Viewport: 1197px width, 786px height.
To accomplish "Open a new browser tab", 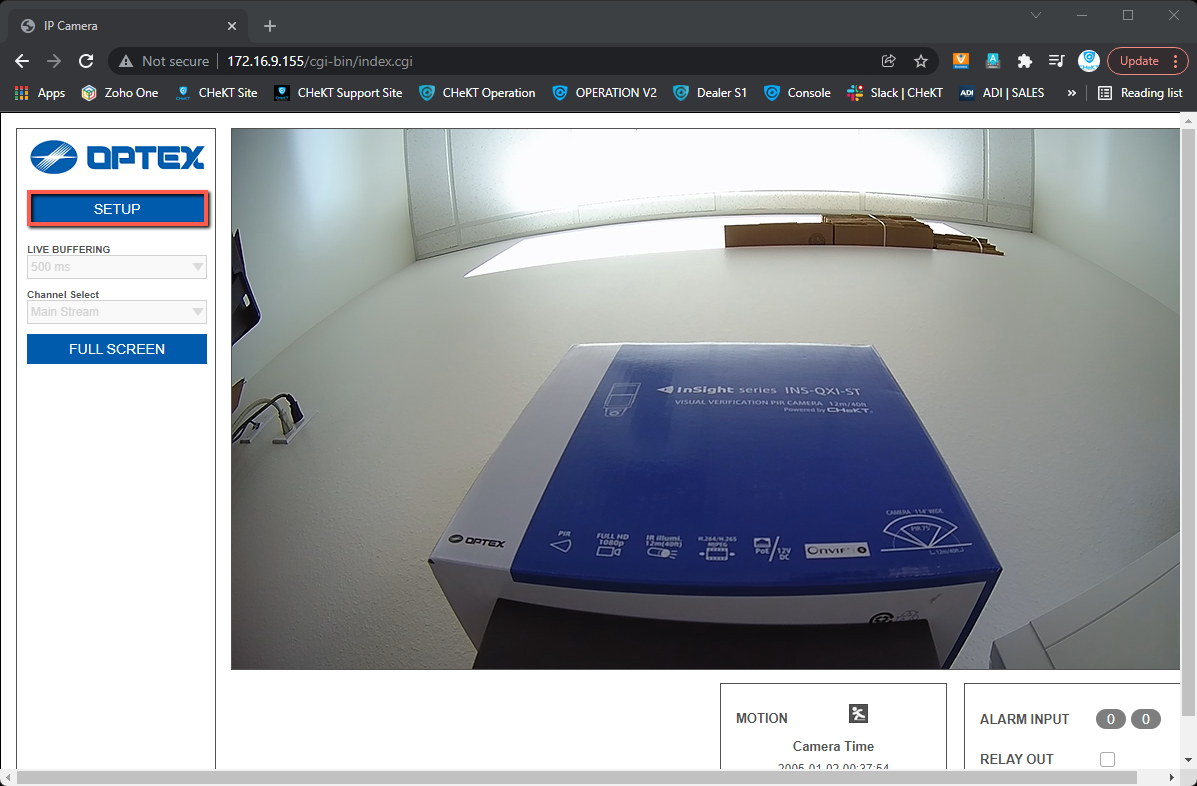I will [x=269, y=26].
